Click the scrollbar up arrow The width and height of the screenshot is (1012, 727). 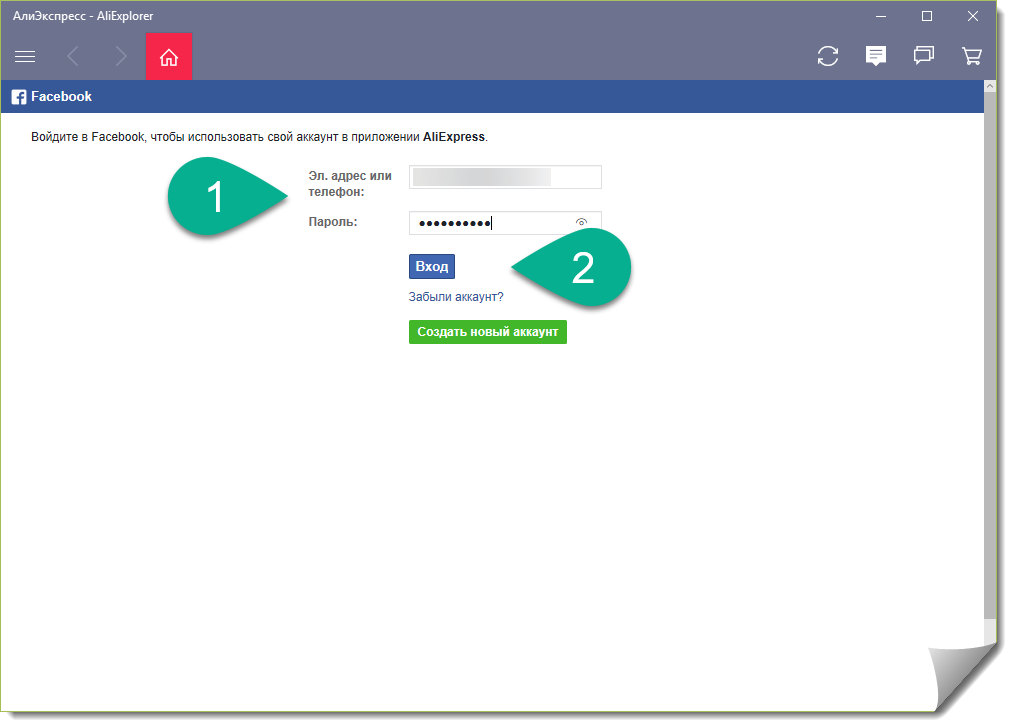[990, 88]
